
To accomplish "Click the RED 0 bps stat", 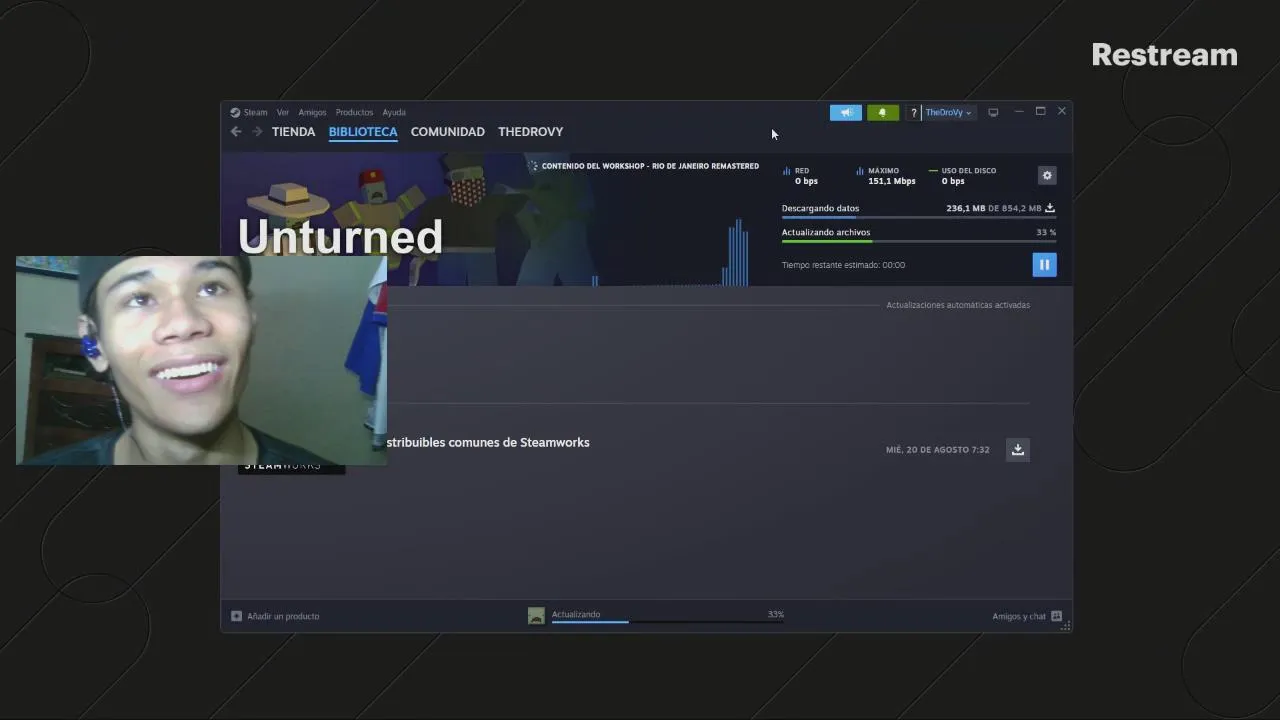I will click(800, 176).
